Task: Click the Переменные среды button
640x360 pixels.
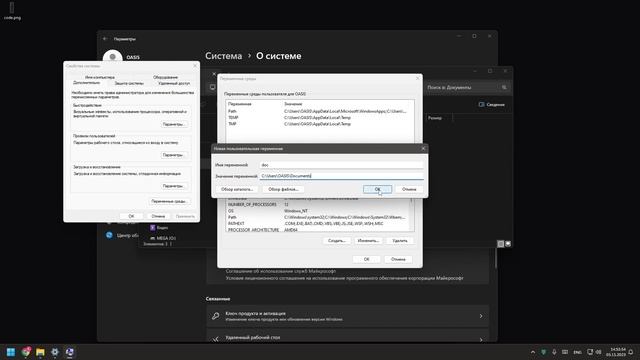Action: click(169, 201)
